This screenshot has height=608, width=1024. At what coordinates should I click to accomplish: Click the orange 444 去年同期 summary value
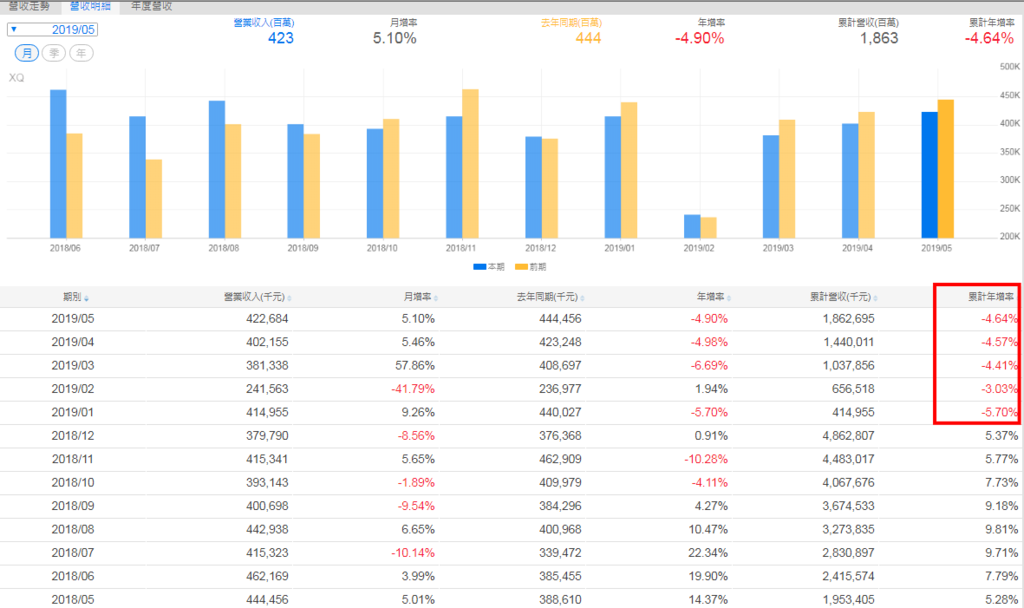pyautogui.click(x=588, y=38)
